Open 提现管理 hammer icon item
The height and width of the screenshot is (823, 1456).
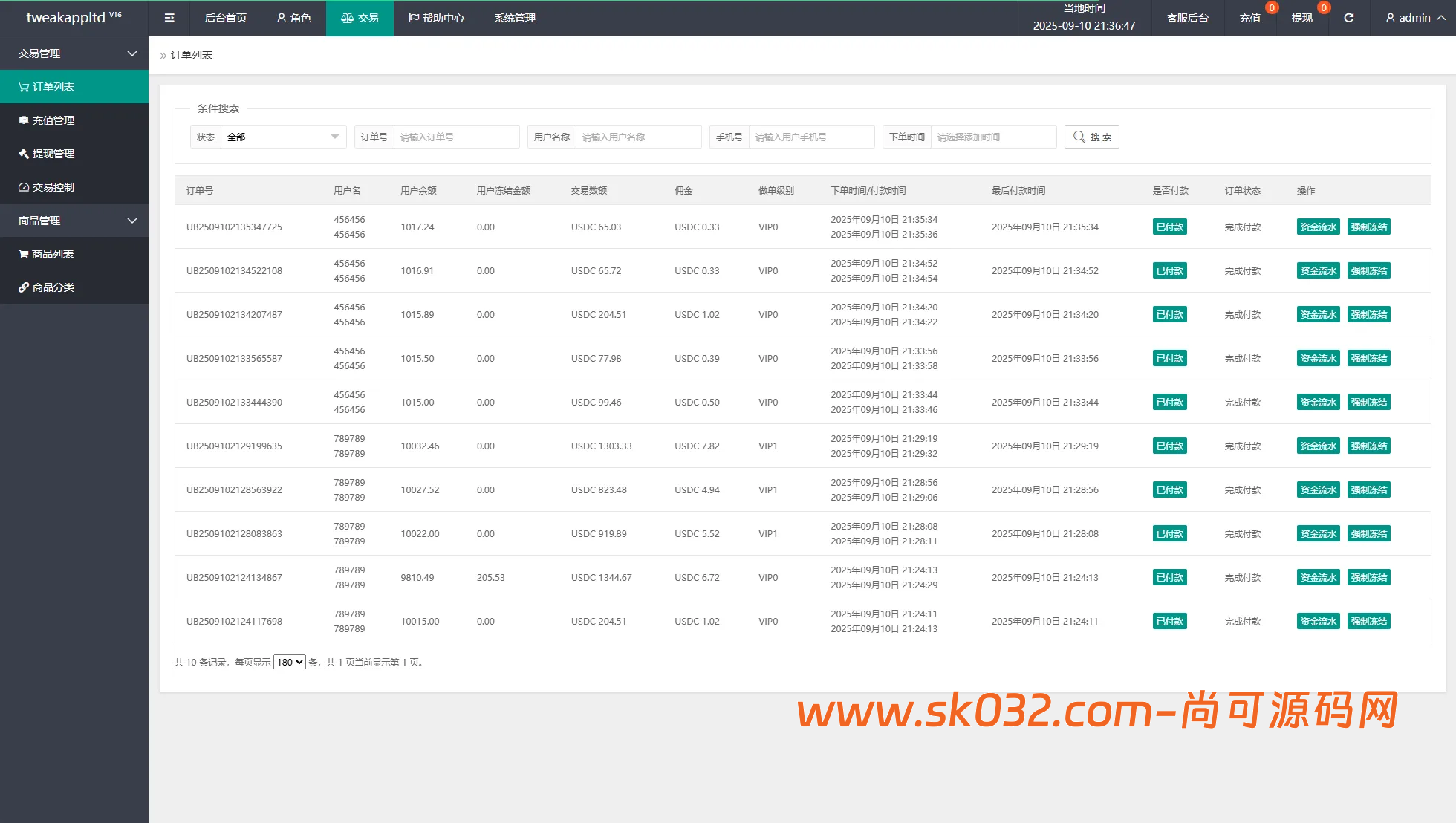(74, 154)
